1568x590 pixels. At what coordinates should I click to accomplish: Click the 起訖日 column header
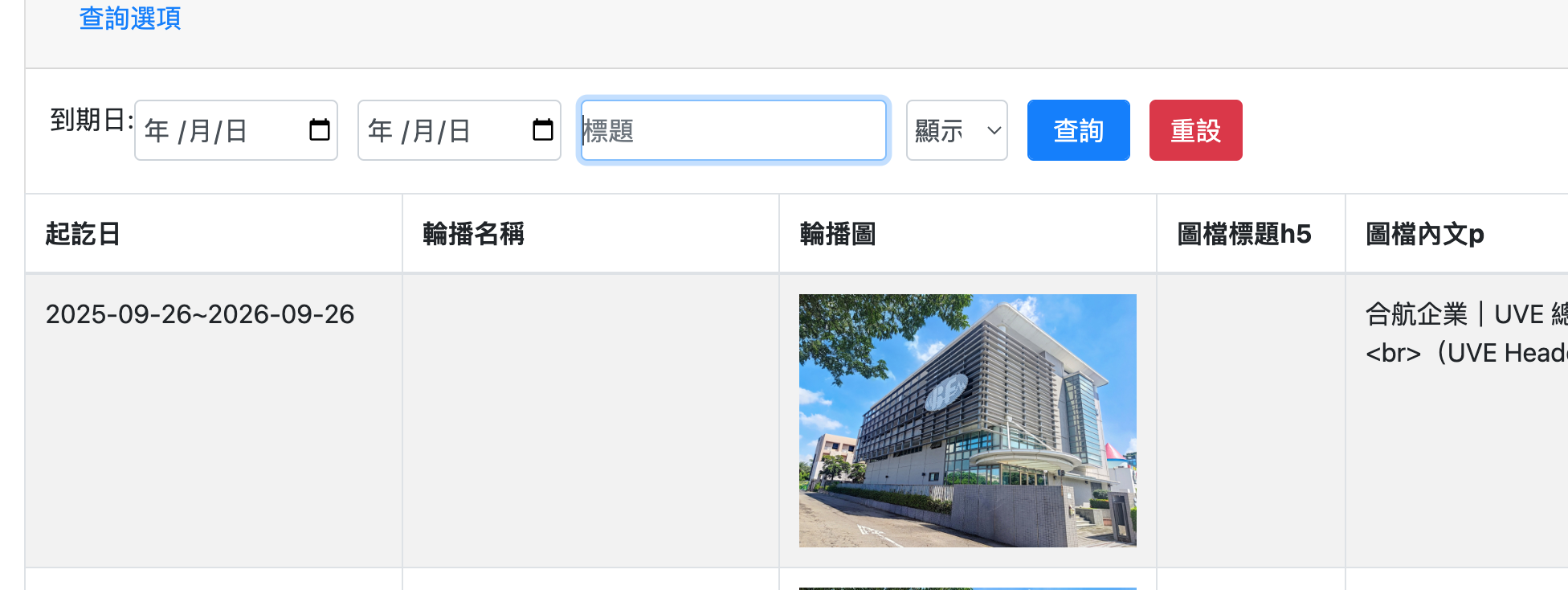tap(84, 234)
